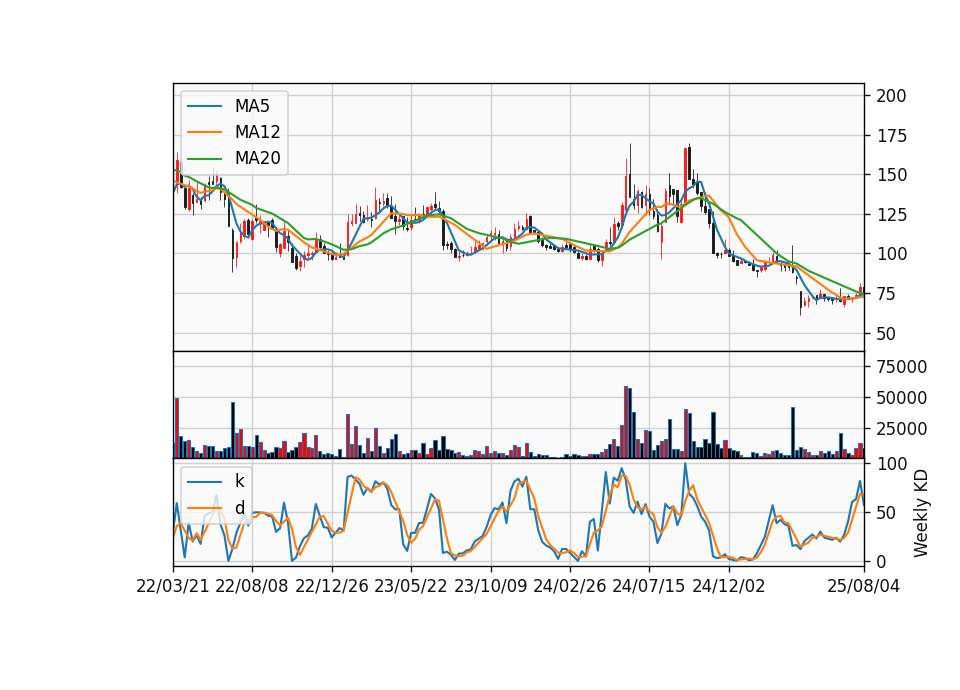The height and width of the screenshot is (690, 960).
Task: Click the 24/12/02 date tick label
Action: [729, 586]
